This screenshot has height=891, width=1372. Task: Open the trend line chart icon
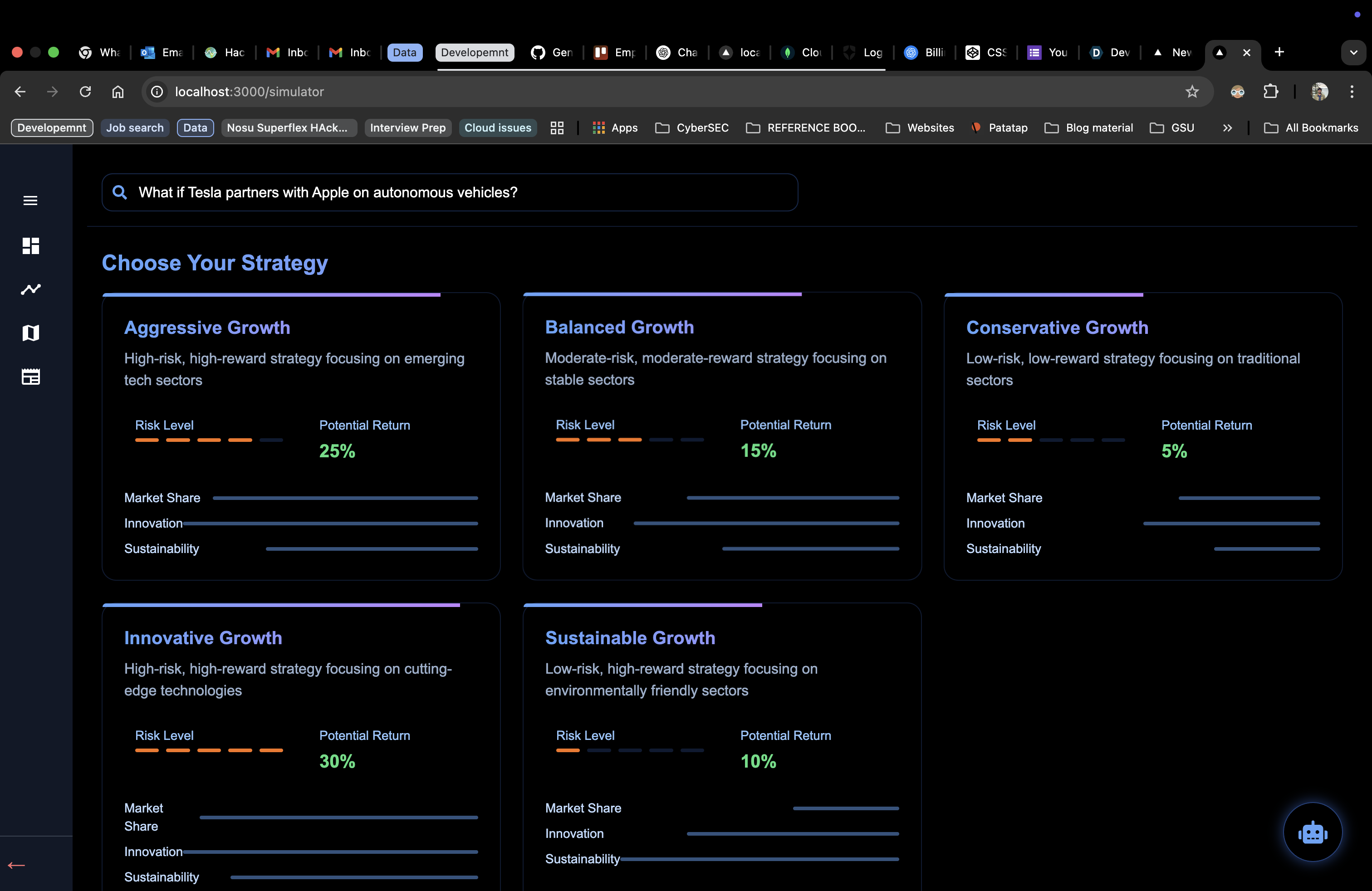(30, 289)
